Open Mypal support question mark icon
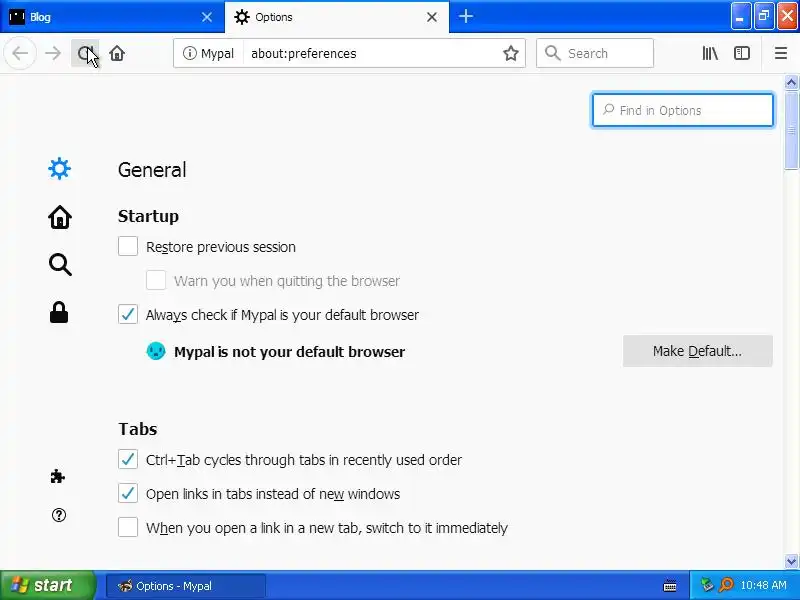The width and height of the screenshot is (800, 600). click(59, 515)
